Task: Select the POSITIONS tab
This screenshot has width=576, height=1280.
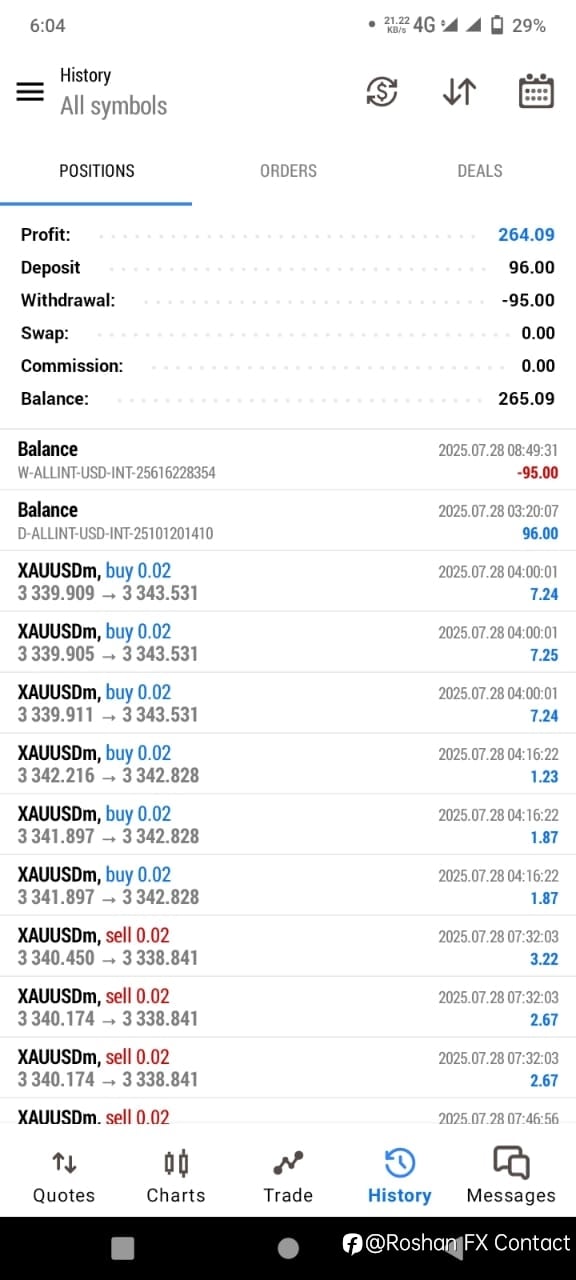Action: pos(96,171)
